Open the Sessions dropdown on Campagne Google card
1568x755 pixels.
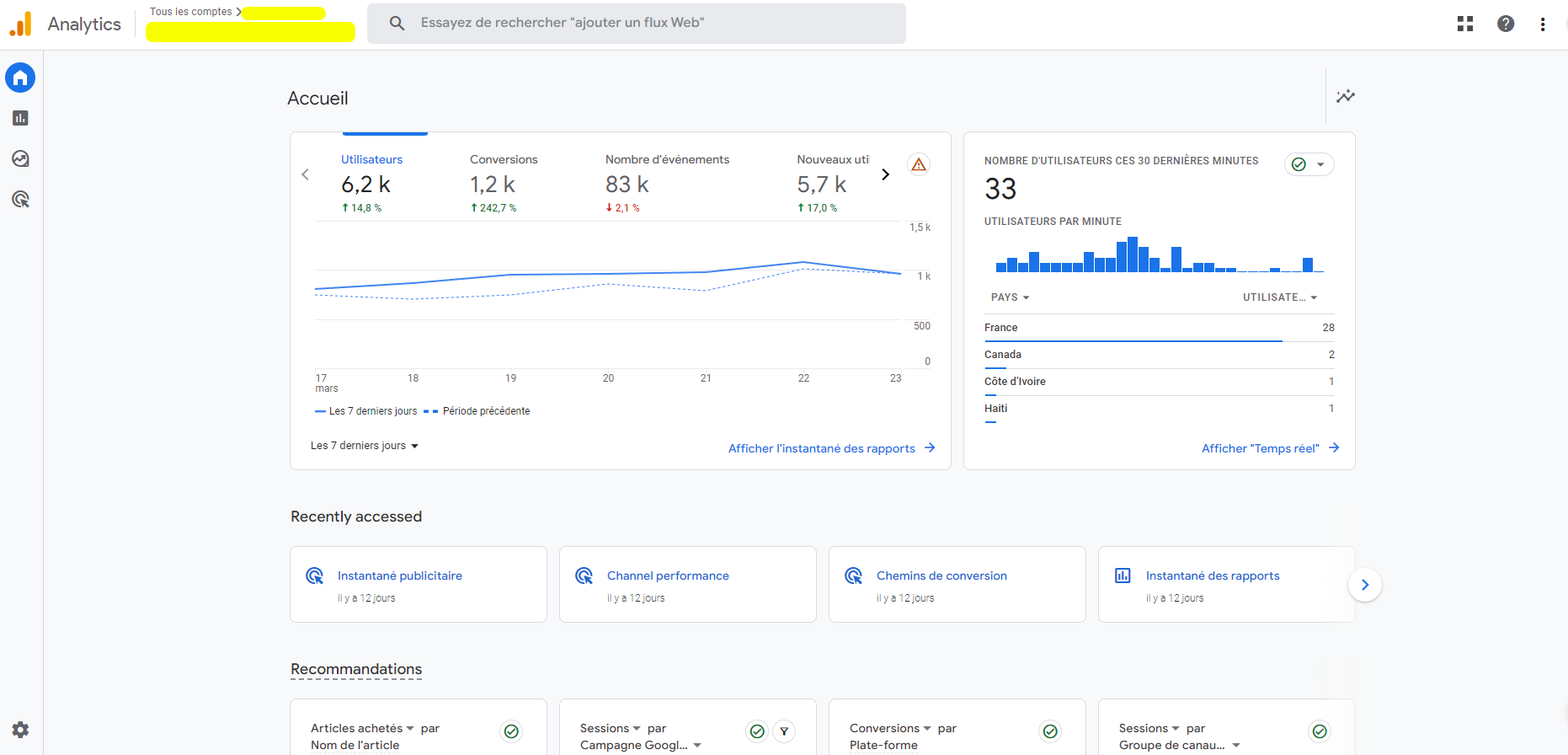(x=611, y=728)
